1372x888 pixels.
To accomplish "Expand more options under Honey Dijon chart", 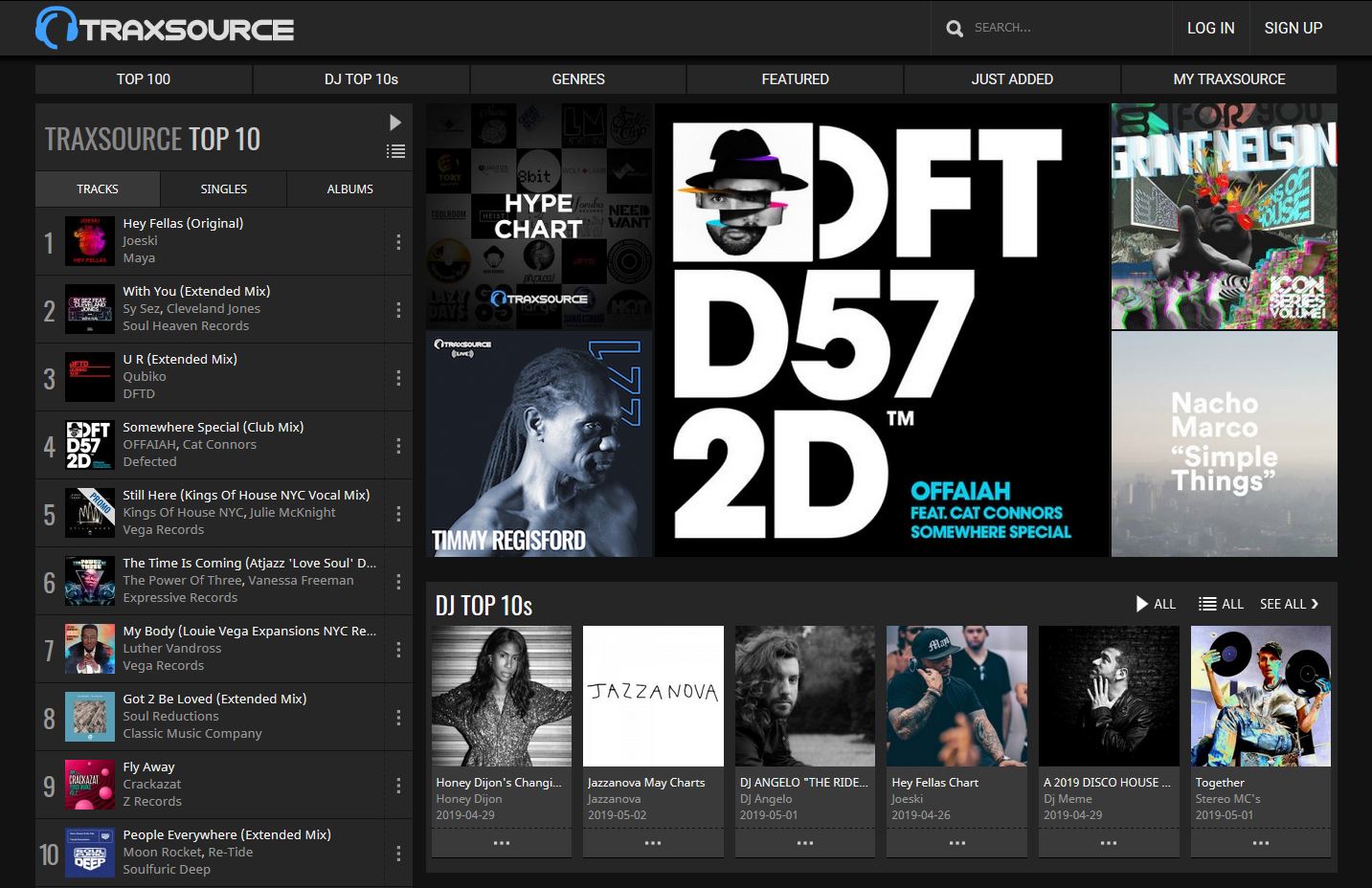I will point(502,843).
